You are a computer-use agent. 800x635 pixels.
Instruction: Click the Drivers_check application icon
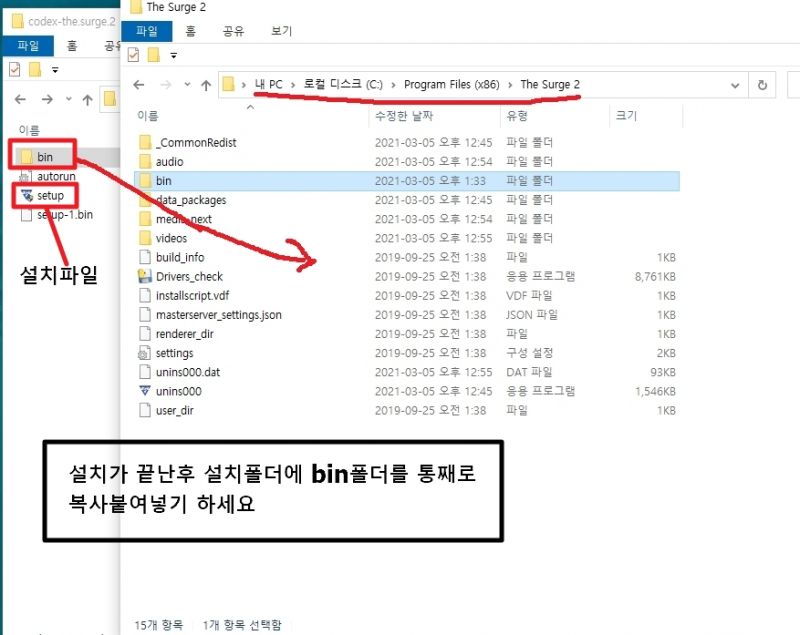click(145, 276)
